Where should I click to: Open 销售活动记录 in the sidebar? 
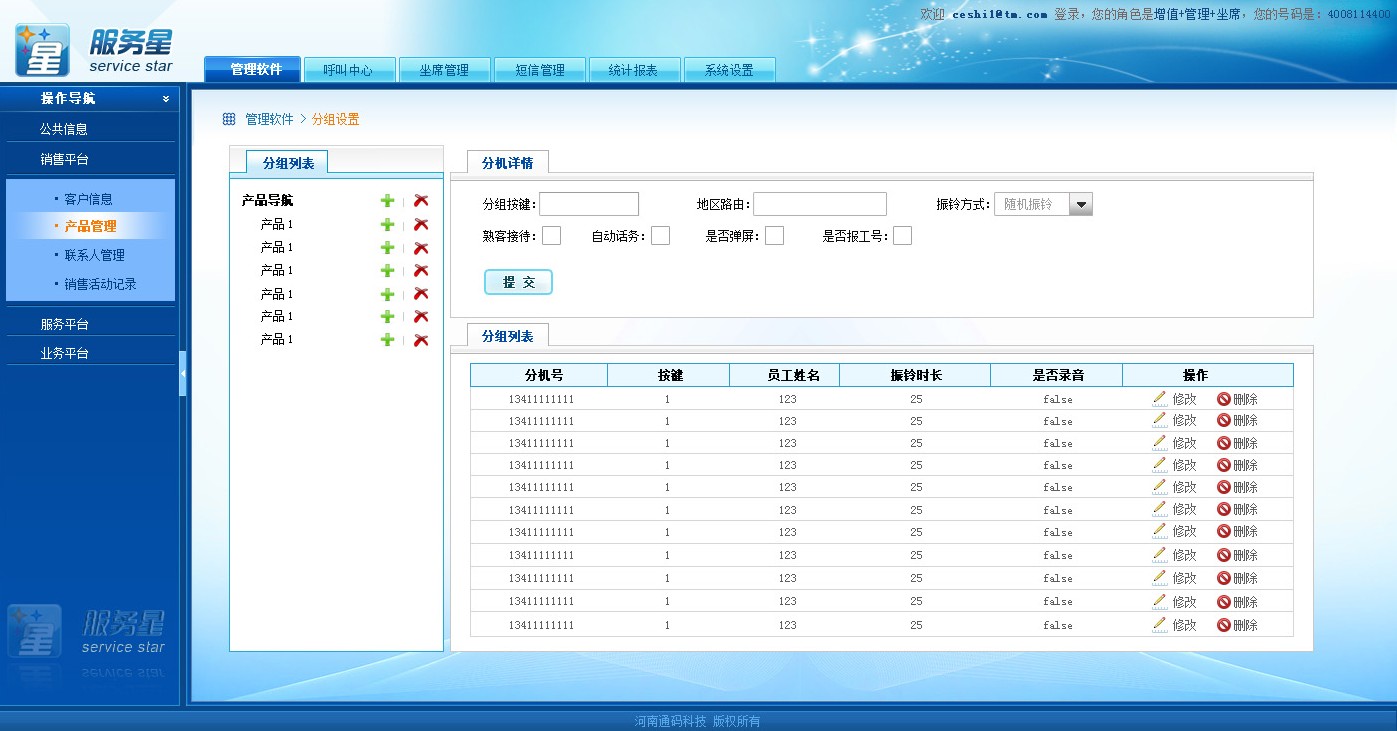(x=101, y=284)
